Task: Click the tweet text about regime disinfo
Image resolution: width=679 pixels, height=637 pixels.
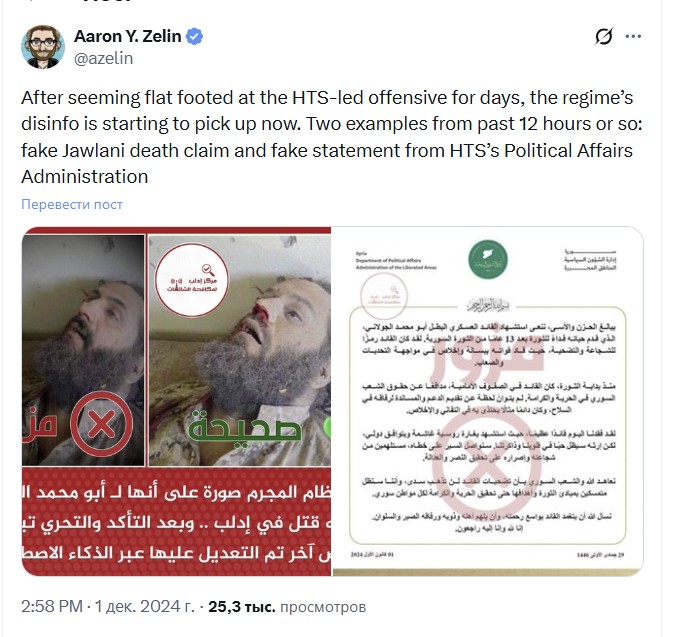Action: point(331,137)
